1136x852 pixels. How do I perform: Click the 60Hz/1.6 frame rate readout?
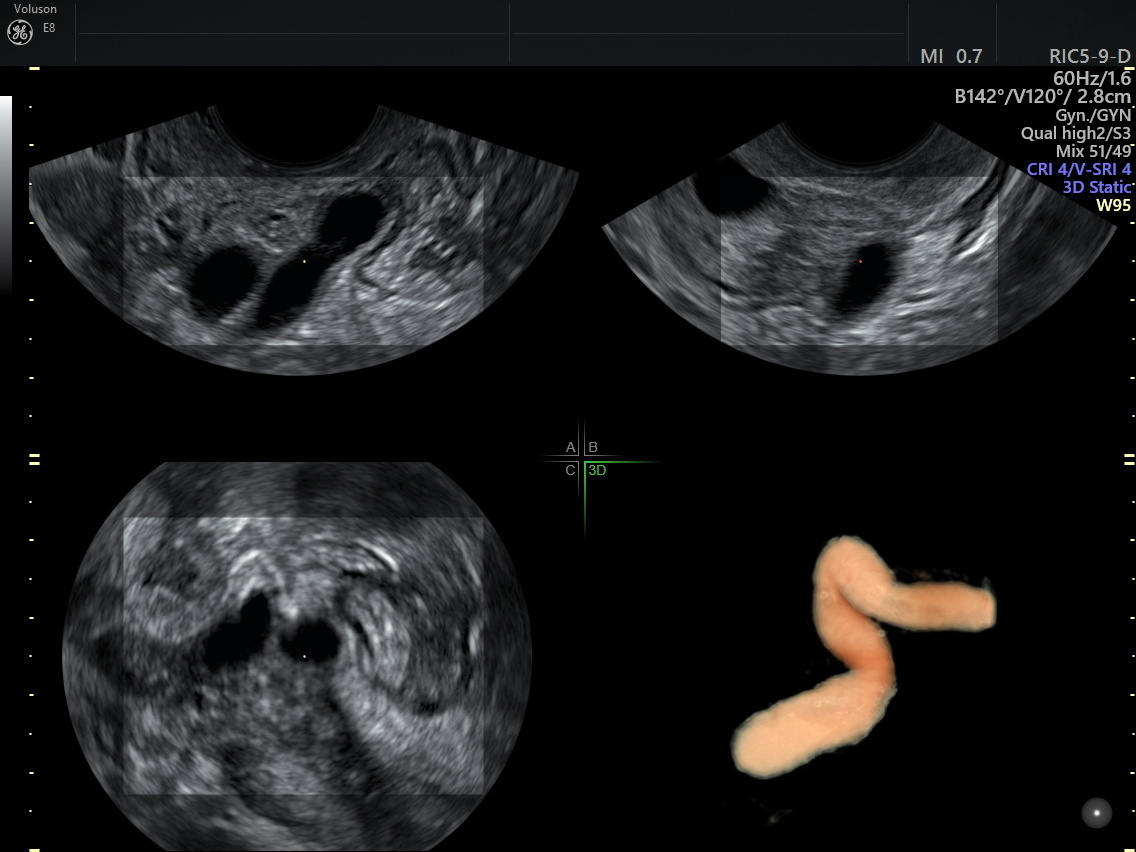(x=1092, y=77)
